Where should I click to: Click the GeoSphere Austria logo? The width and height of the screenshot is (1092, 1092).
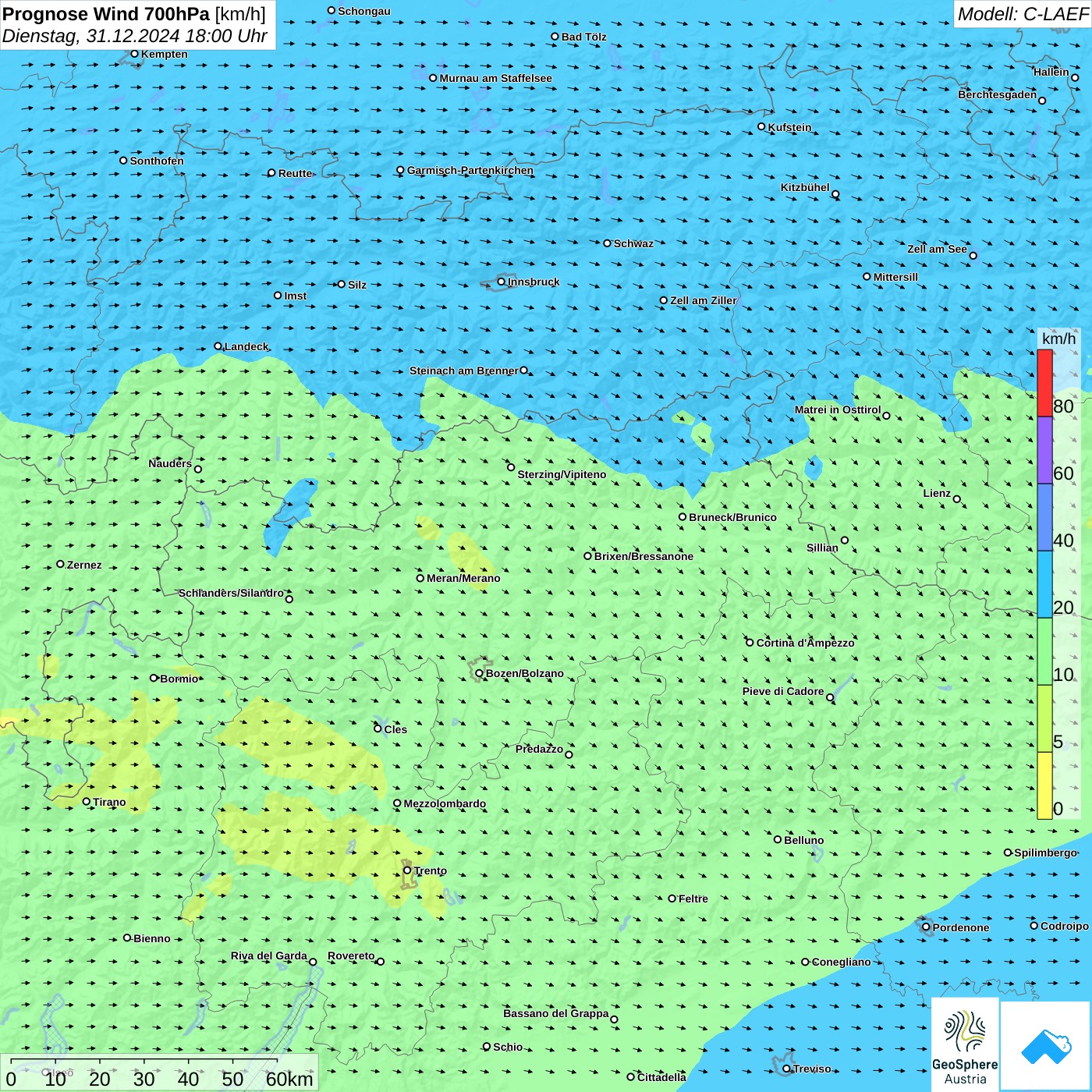click(965, 1045)
